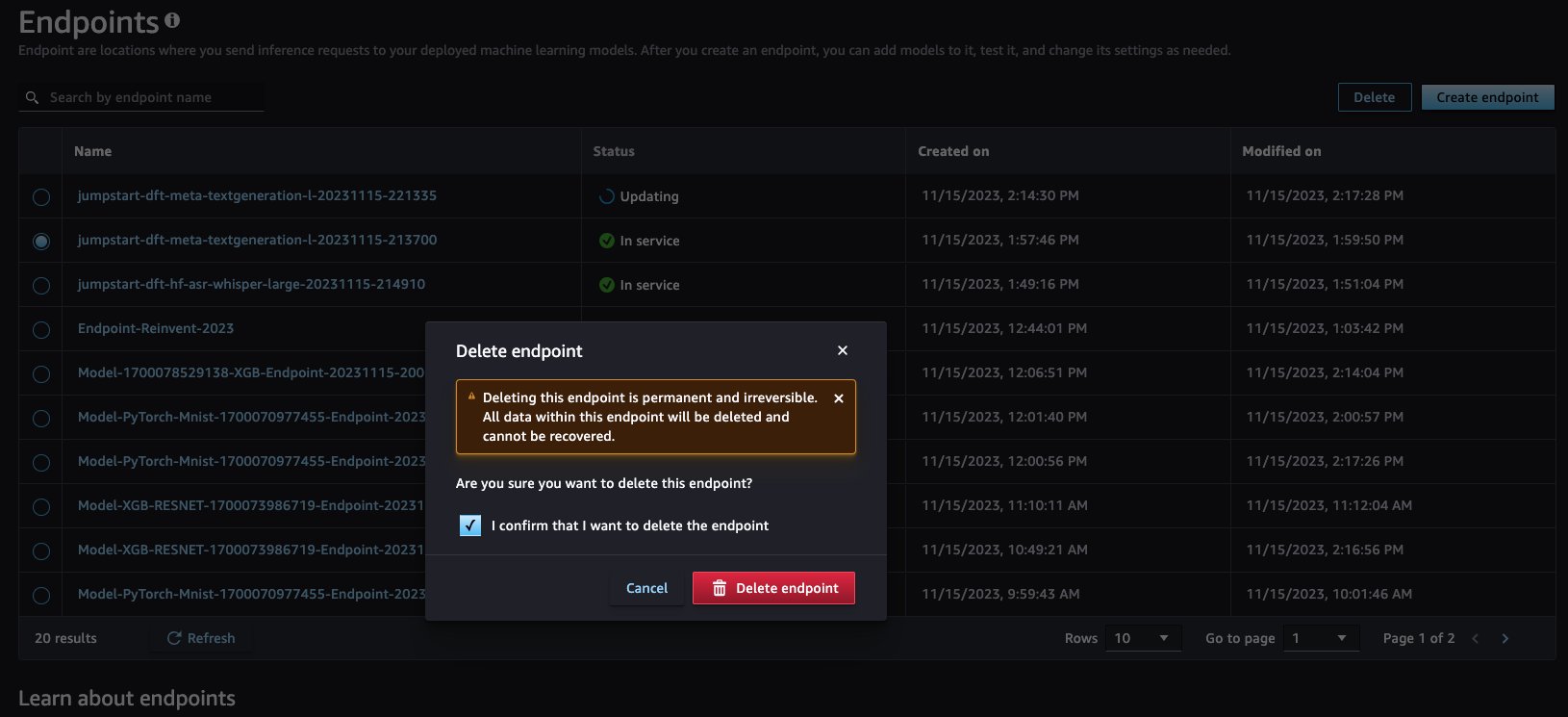Select radio for jumpstart endpoint ending 221335
The height and width of the screenshot is (717, 1568).
point(41,196)
